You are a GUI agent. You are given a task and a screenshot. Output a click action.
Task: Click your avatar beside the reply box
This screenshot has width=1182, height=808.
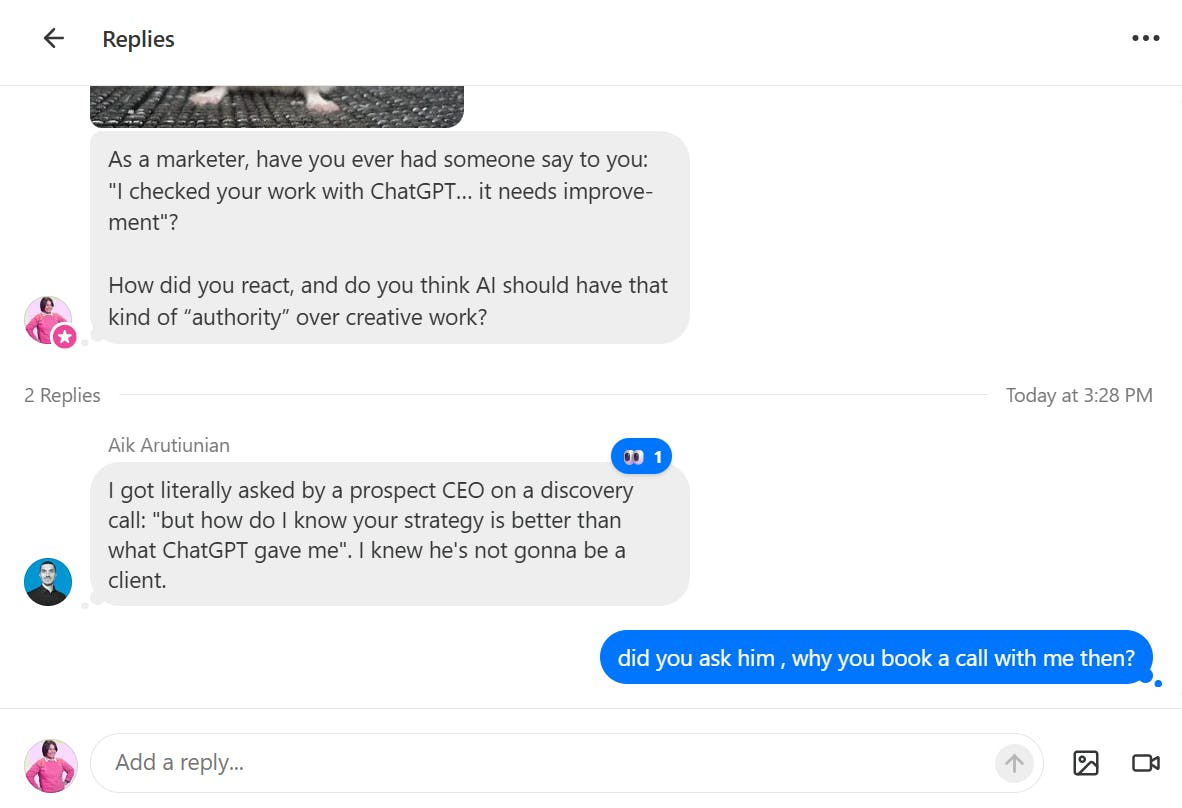click(51, 765)
